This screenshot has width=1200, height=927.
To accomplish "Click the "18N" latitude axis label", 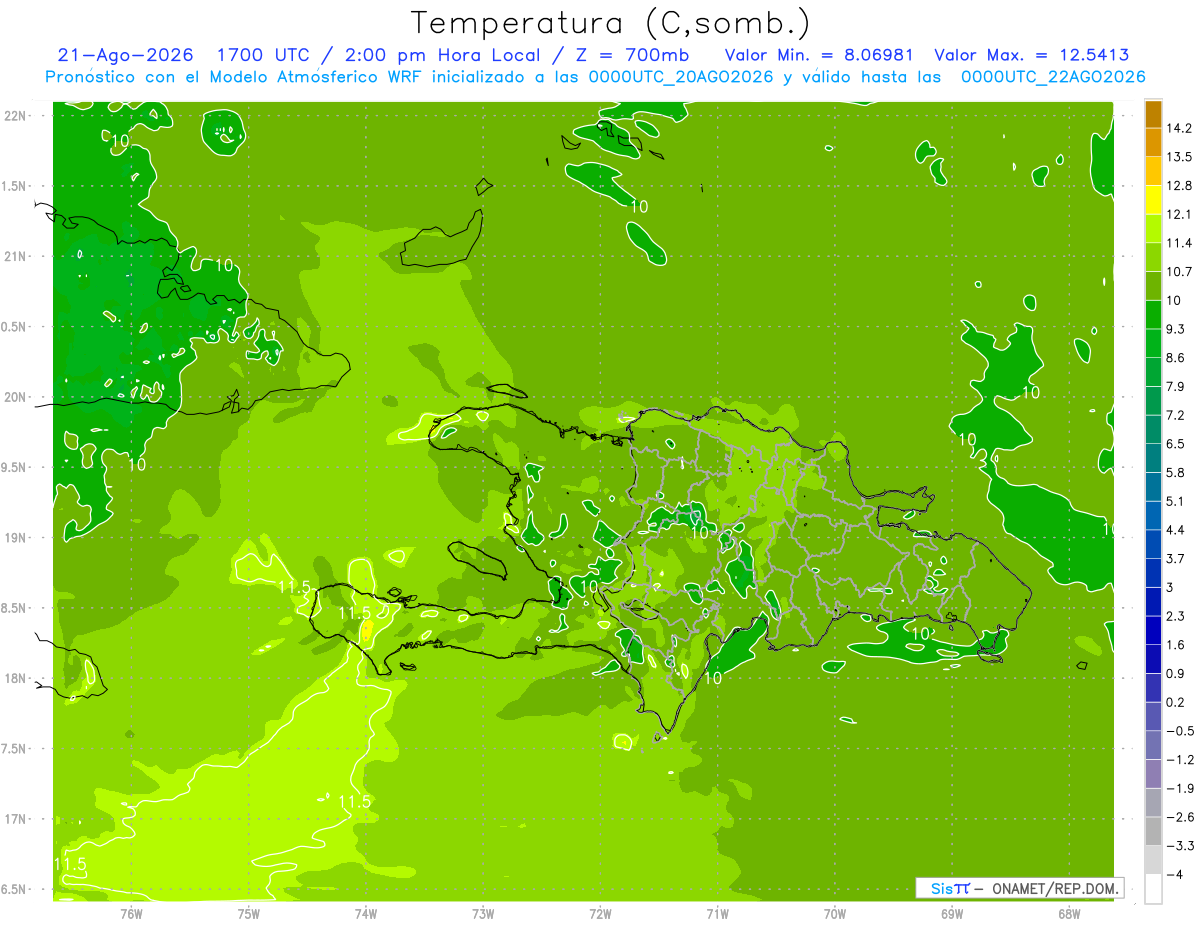I will [14, 679].
